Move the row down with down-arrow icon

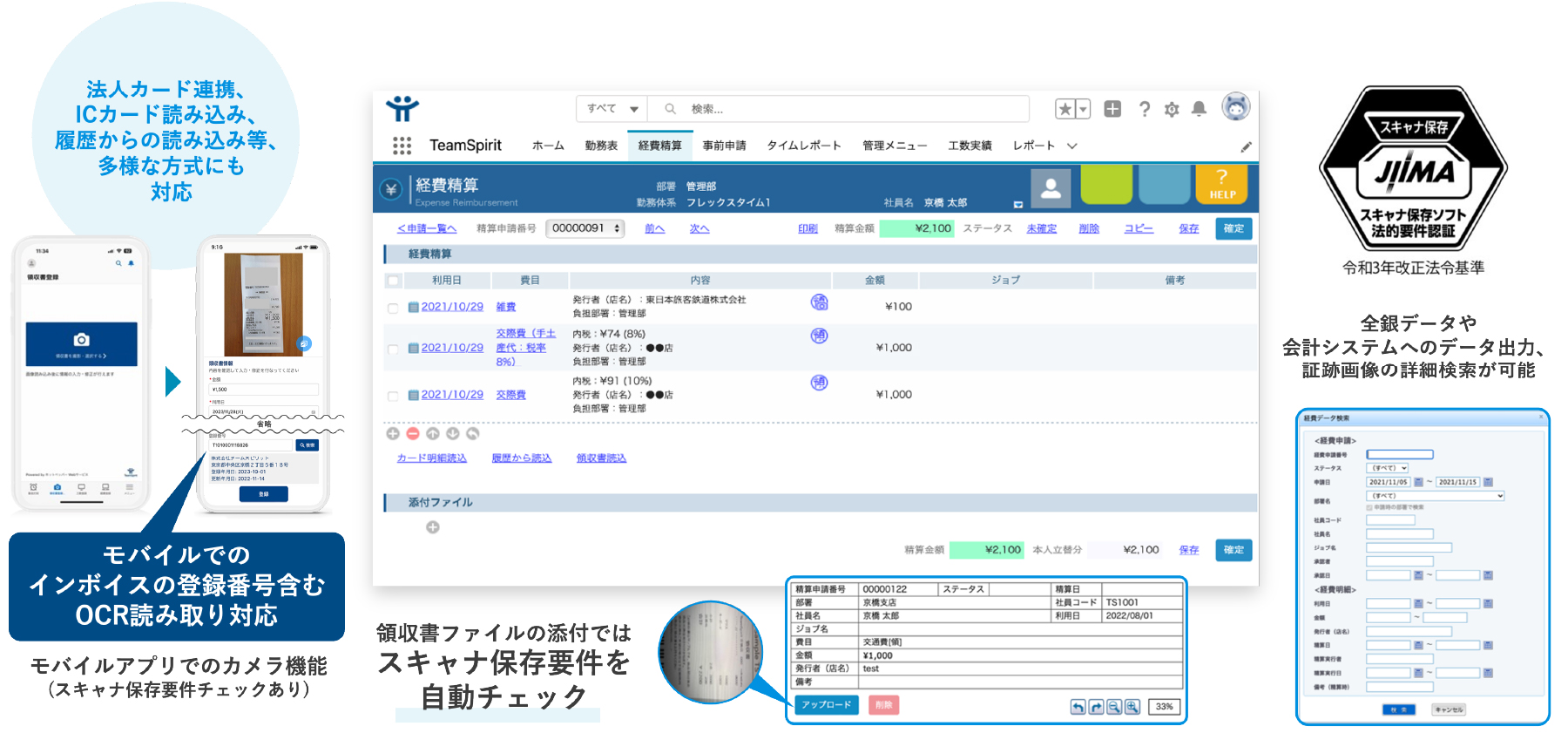[x=453, y=433]
